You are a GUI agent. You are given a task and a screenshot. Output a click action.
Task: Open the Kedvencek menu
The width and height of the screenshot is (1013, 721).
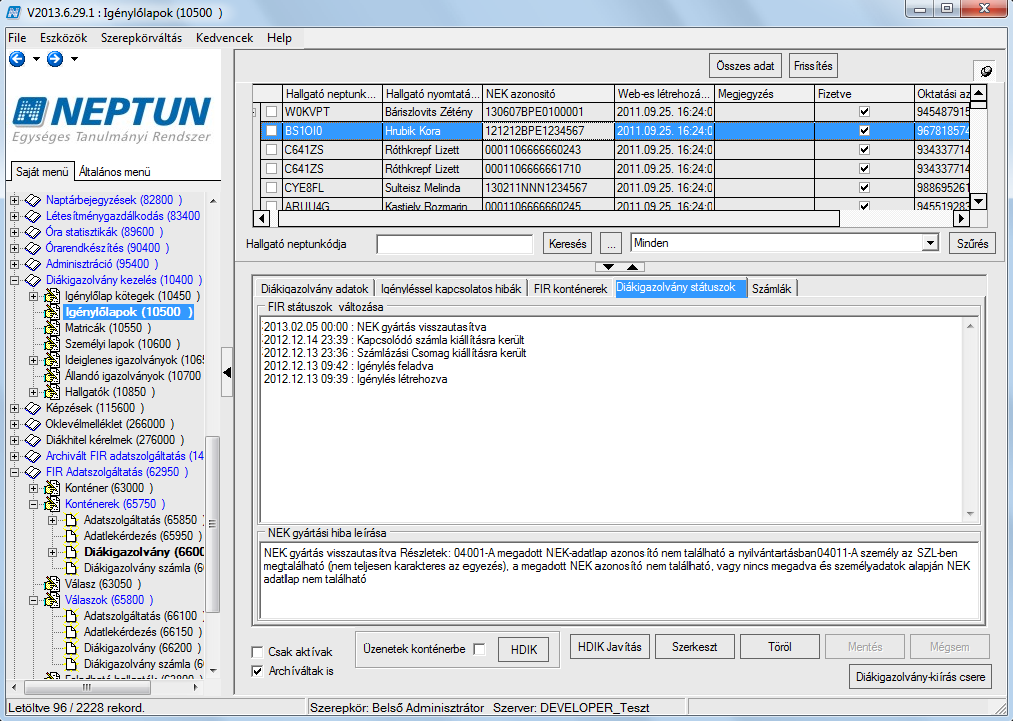(225, 38)
